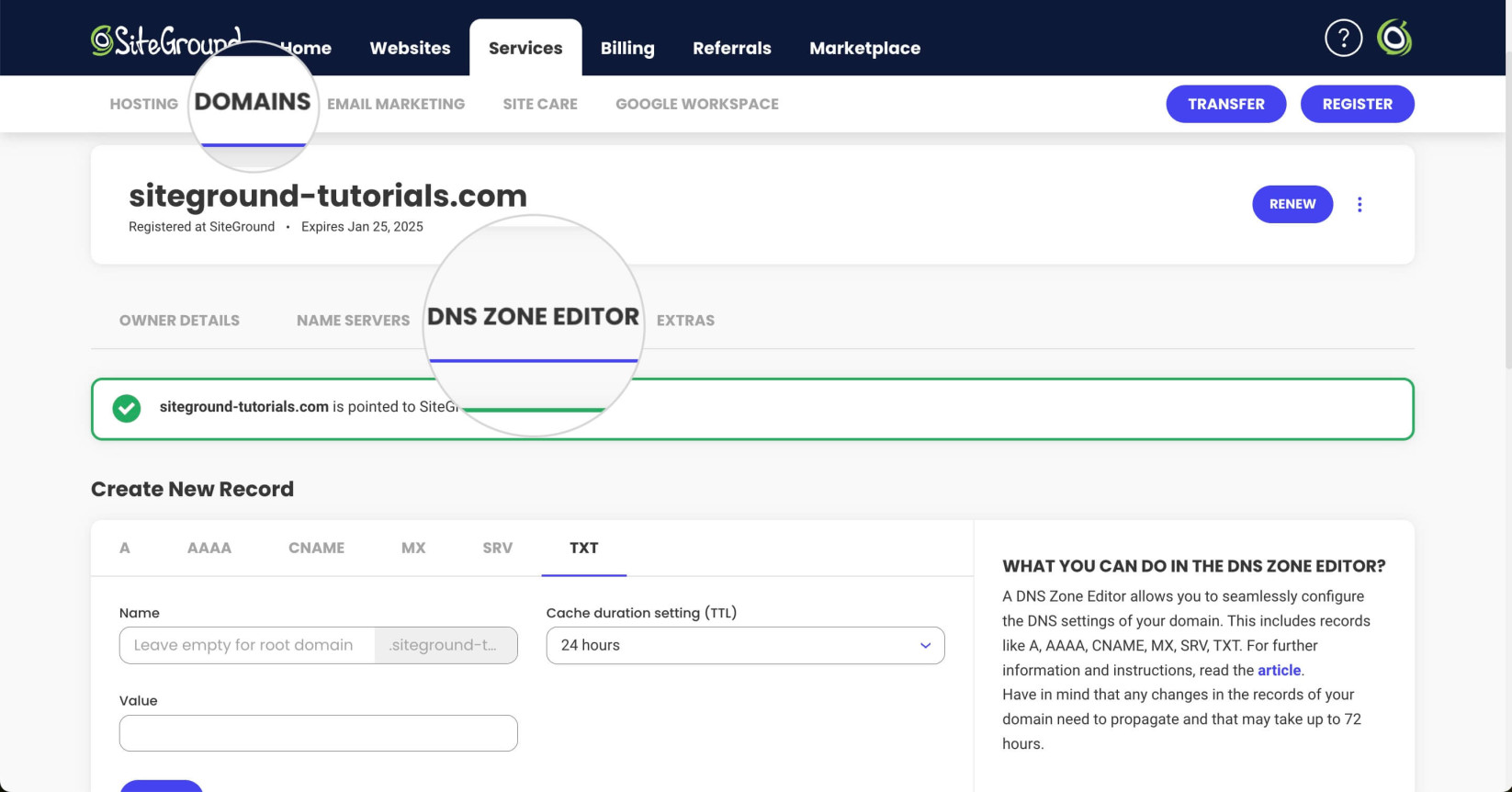Click the '.siteground-t...' domain suffix
The image size is (1512, 792).
pos(446,645)
